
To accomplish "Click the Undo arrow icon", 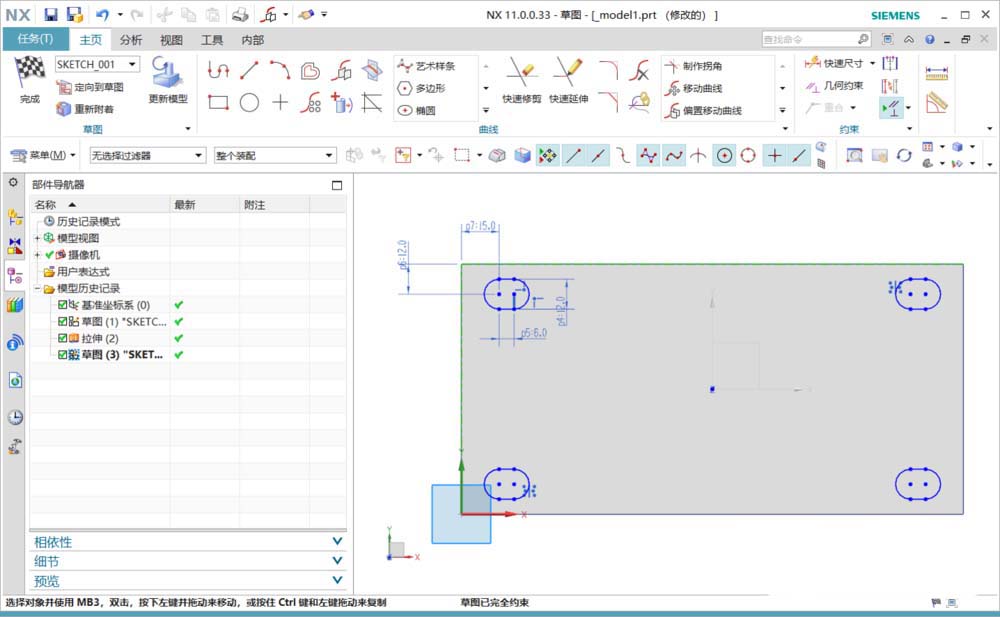I will pyautogui.click(x=102, y=14).
